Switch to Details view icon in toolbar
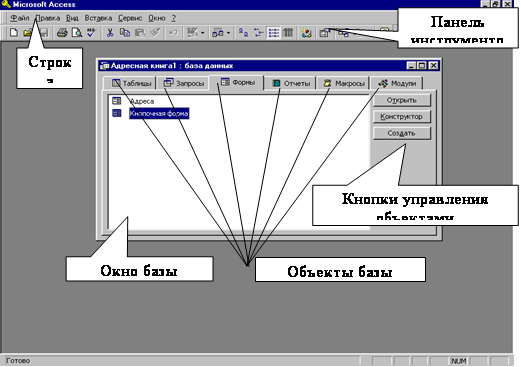This screenshot has width=521, height=367. [x=288, y=33]
